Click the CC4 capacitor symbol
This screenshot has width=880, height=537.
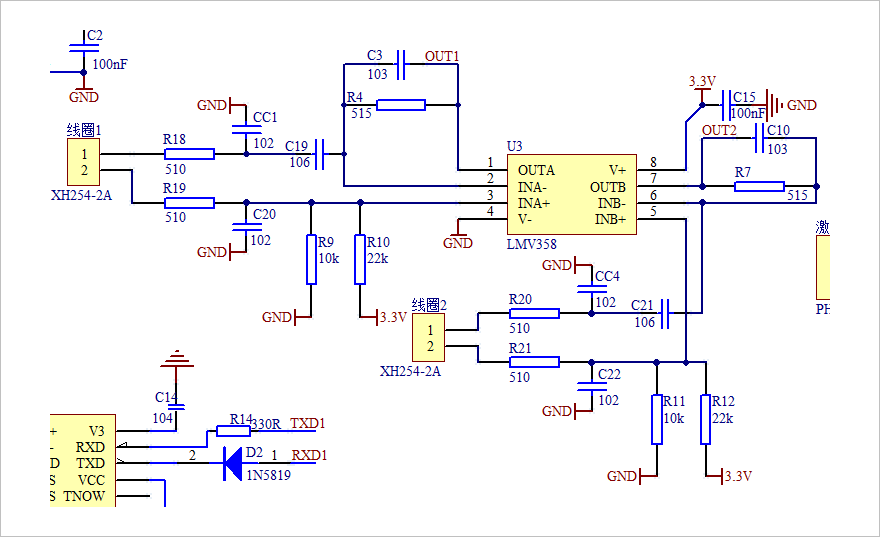coord(592,289)
